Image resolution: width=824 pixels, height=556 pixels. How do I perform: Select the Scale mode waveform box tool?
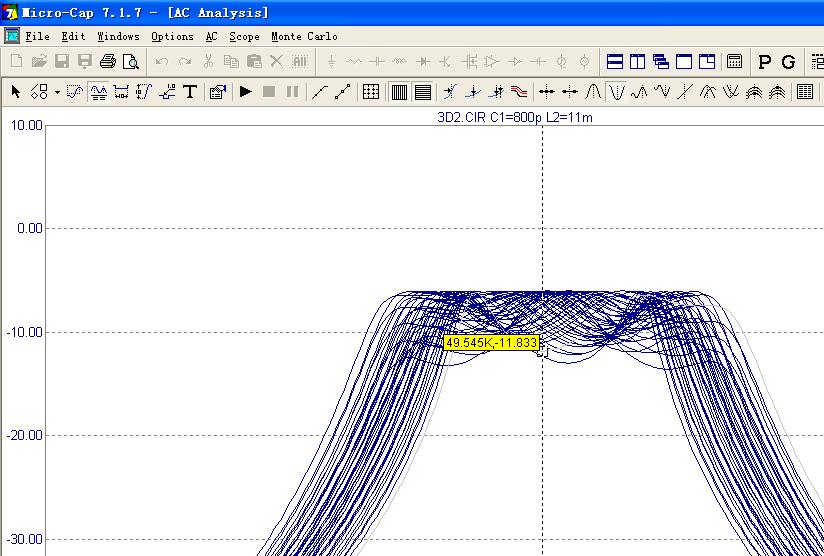(x=75, y=92)
